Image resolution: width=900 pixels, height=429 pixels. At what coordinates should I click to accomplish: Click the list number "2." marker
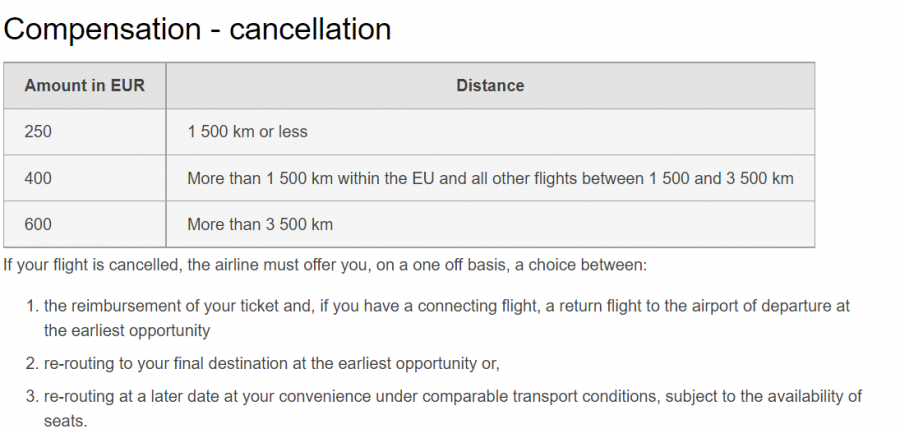point(32,362)
